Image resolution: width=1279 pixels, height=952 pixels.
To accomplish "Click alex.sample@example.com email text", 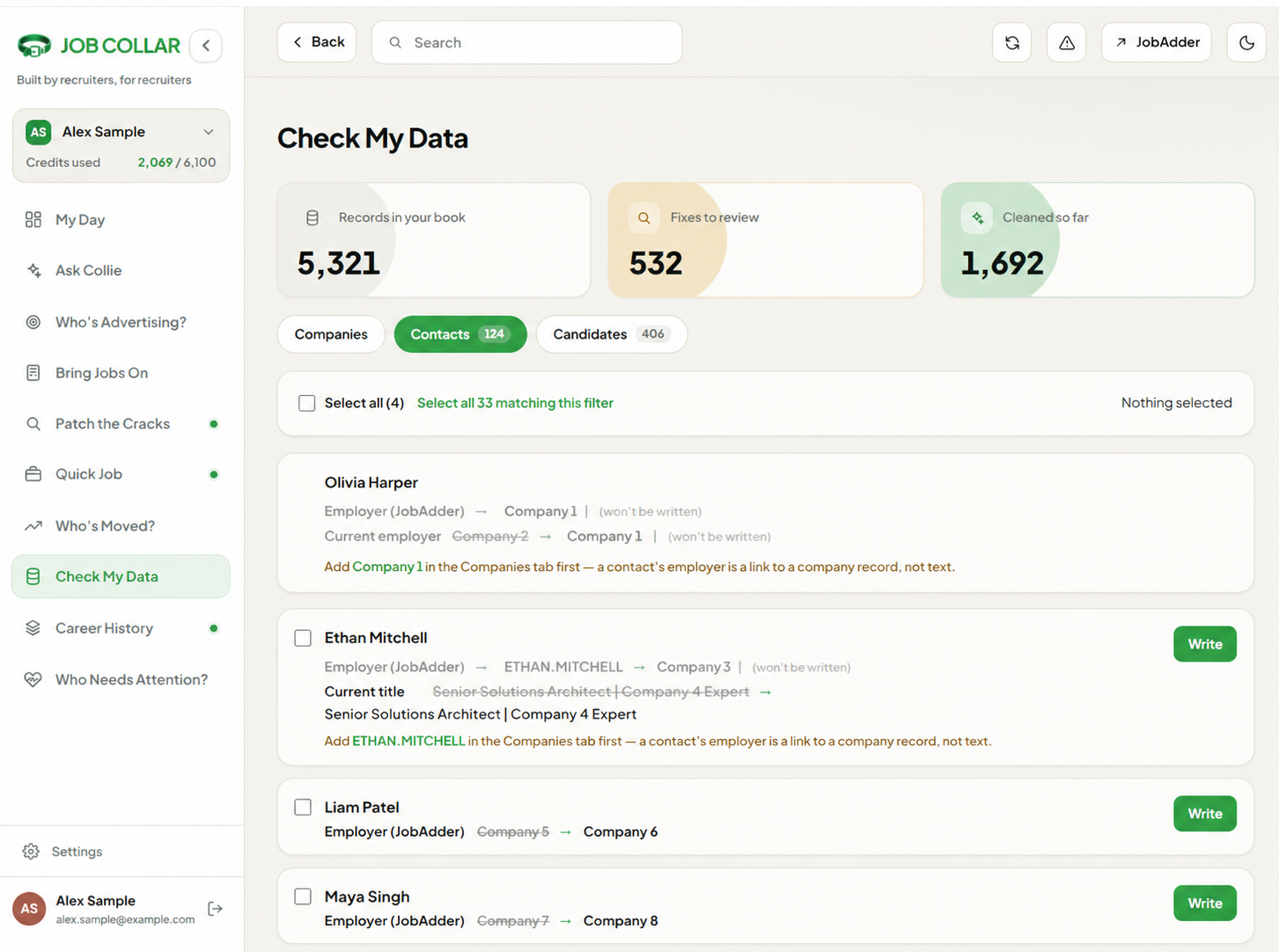I will pos(125,919).
